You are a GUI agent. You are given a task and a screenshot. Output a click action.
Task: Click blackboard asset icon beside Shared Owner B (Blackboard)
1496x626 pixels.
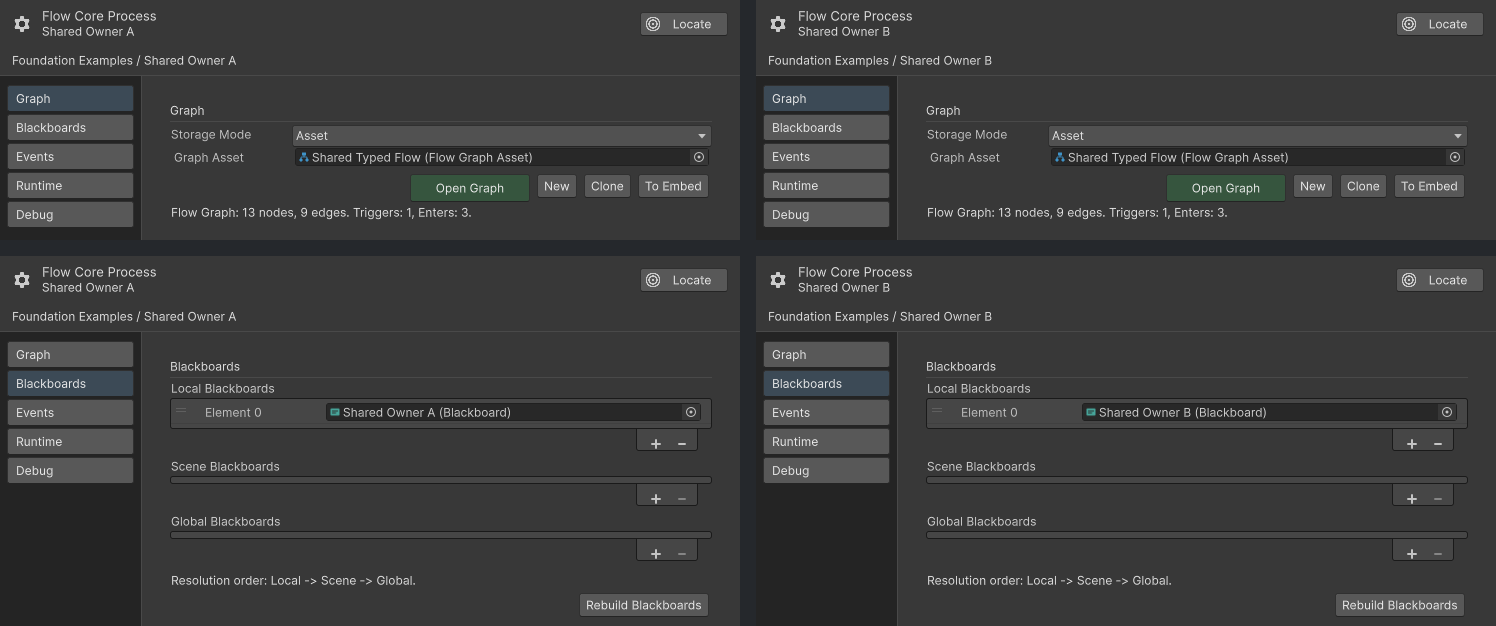click(1091, 412)
